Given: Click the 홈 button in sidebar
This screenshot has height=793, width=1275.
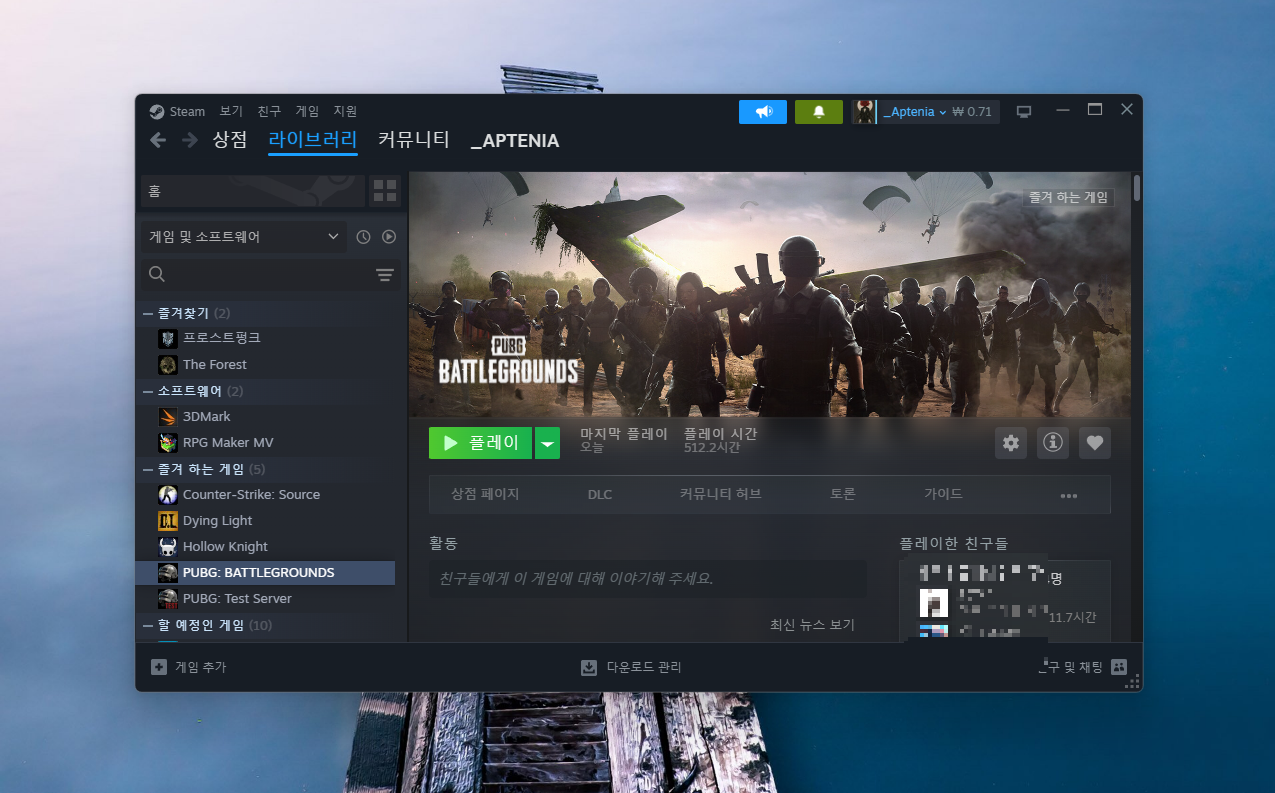Looking at the screenshot, I should point(252,190).
